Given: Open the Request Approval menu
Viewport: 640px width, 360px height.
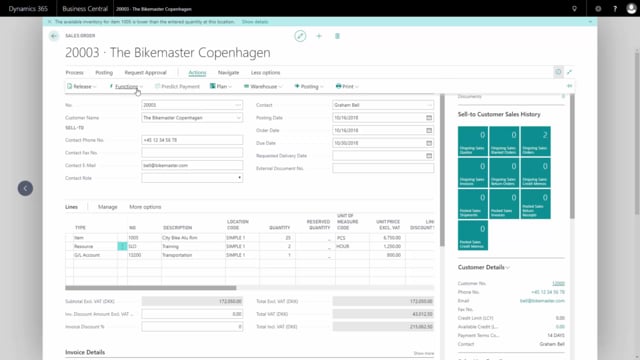Looking at the screenshot, I should [145, 73].
